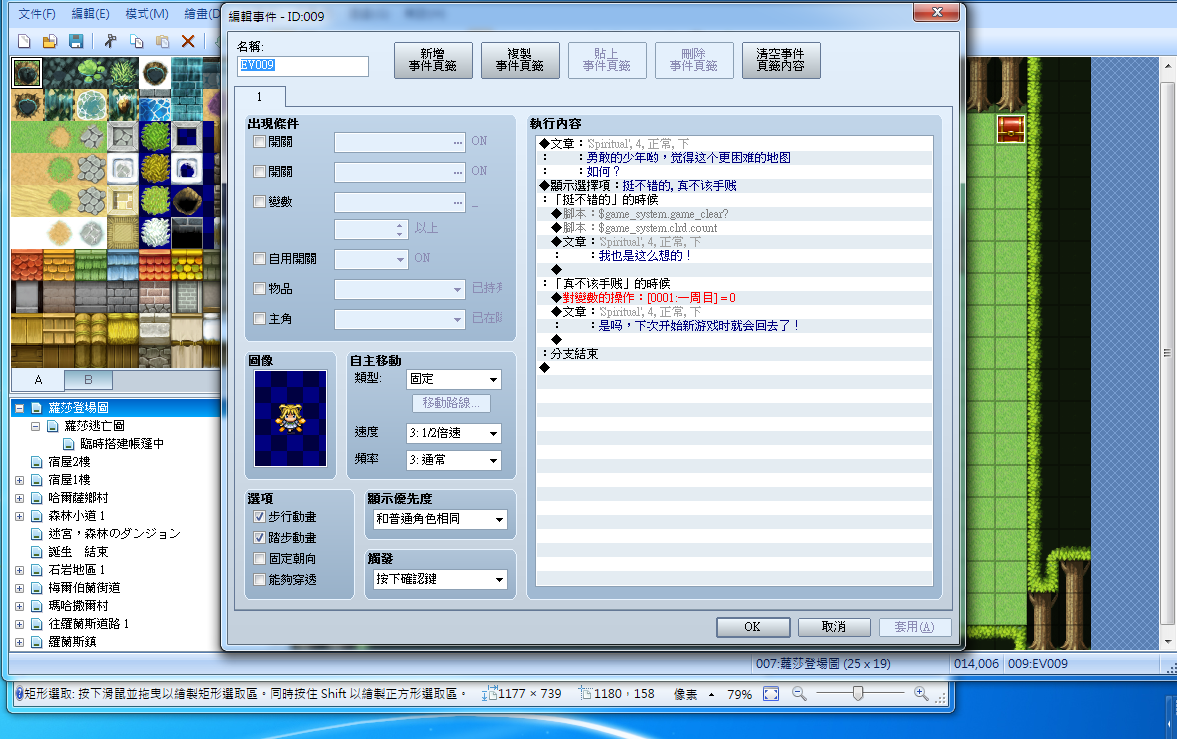Screen dimensions: 1177x739
Task: Open the 觸發 dropdown showing 按下確認鍵
Action: 440,579
